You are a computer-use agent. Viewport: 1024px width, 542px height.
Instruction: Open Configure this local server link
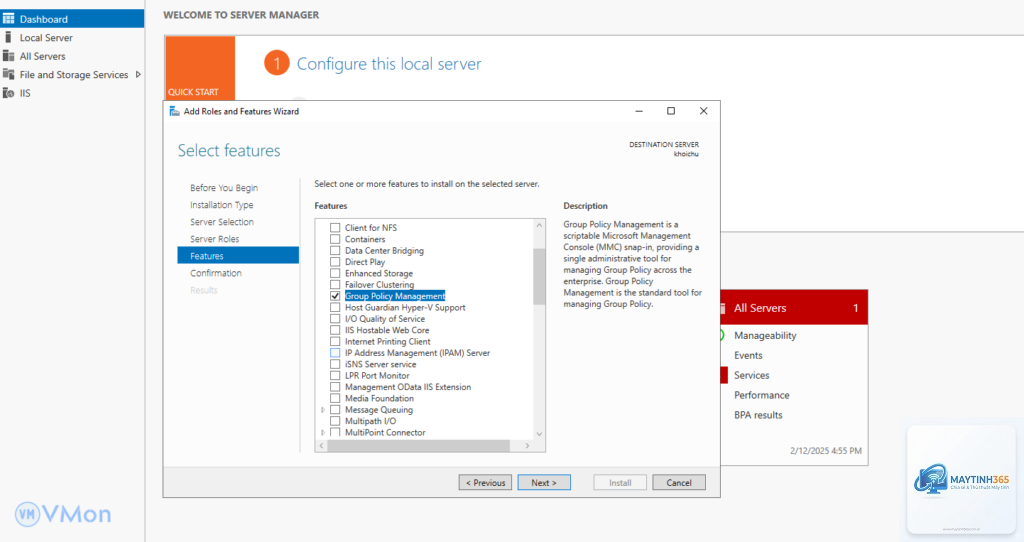point(389,64)
